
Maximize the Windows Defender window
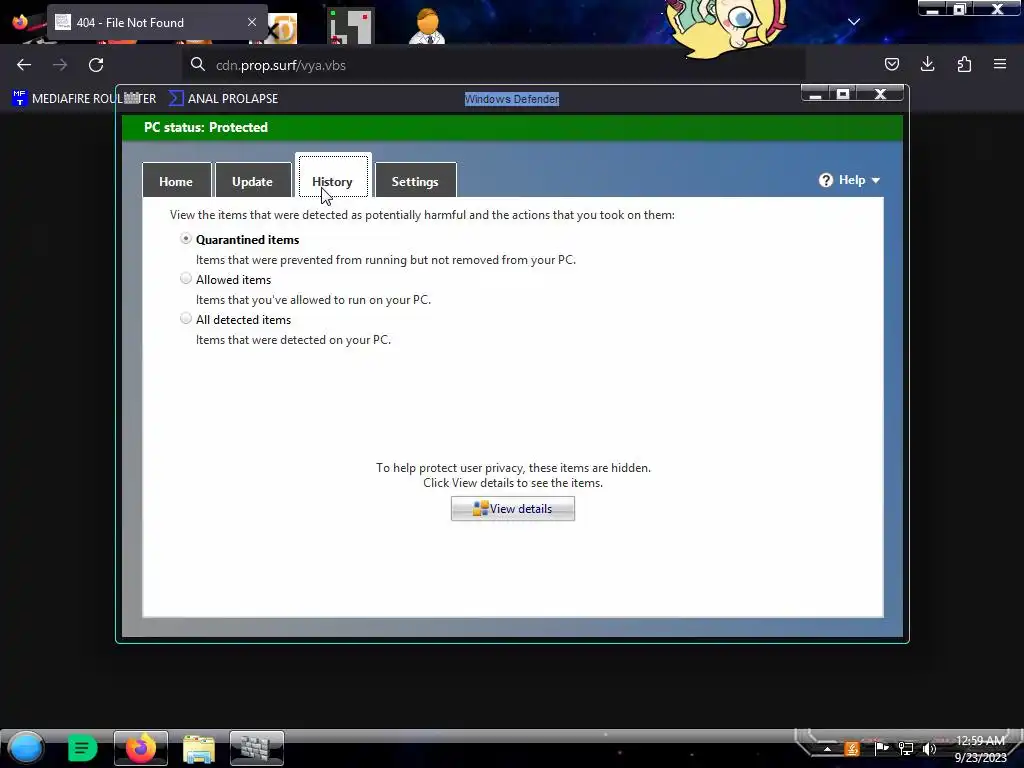coord(843,94)
